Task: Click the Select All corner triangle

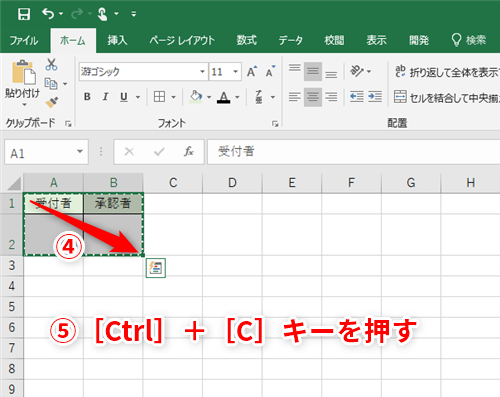Action: [13, 183]
